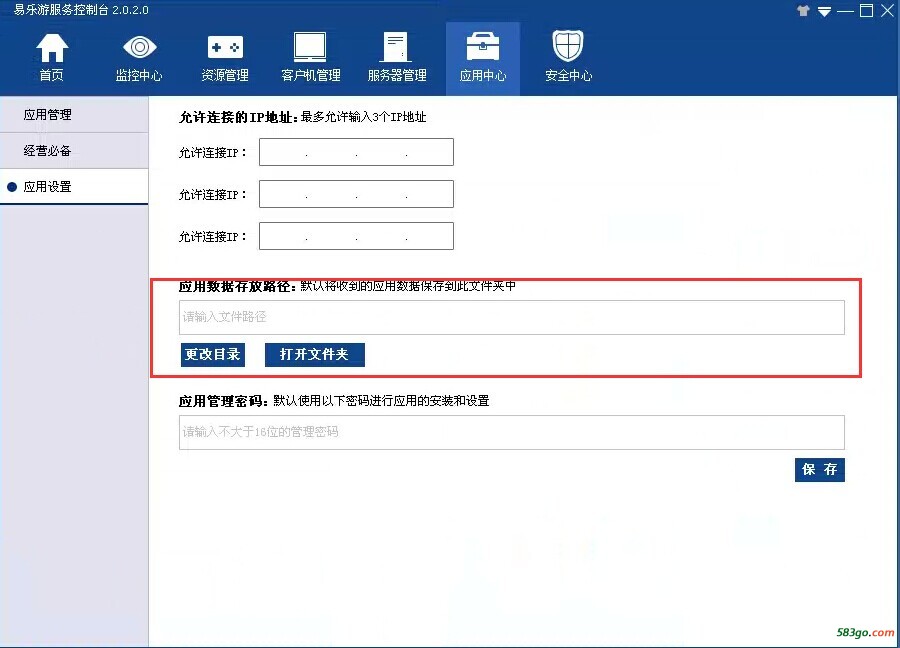Image resolution: width=900 pixels, height=648 pixels.
Task: Click the 允许连接的IP地址 heading text
Action: pos(238,117)
